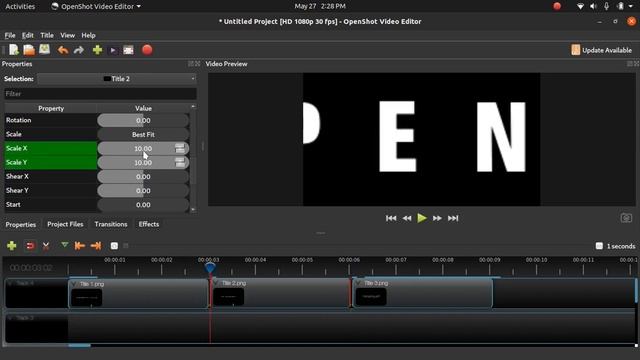Switch to the Effects tab

[x=149, y=224]
